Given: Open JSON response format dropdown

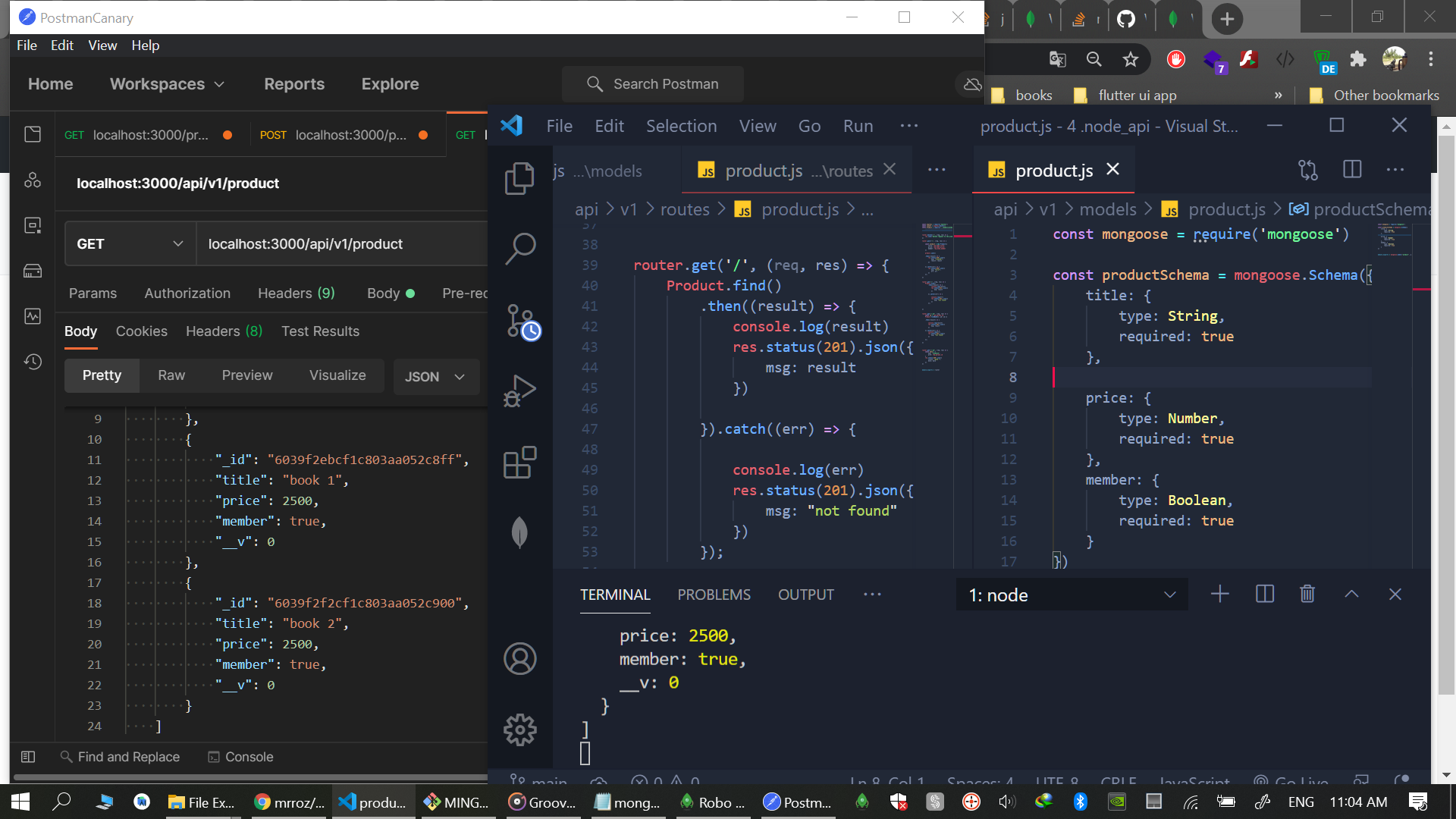Looking at the screenshot, I should (x=435, y=377).
